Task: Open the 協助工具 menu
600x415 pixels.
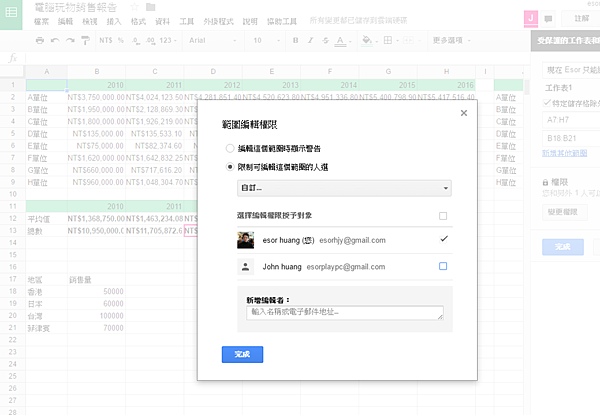Action: (282, 21)
